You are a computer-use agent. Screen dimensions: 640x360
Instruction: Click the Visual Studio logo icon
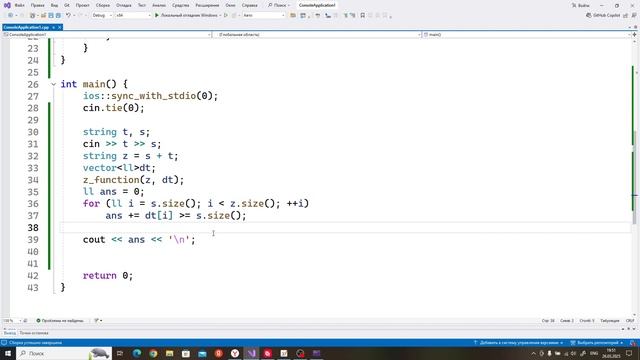(x=7, y=5)
